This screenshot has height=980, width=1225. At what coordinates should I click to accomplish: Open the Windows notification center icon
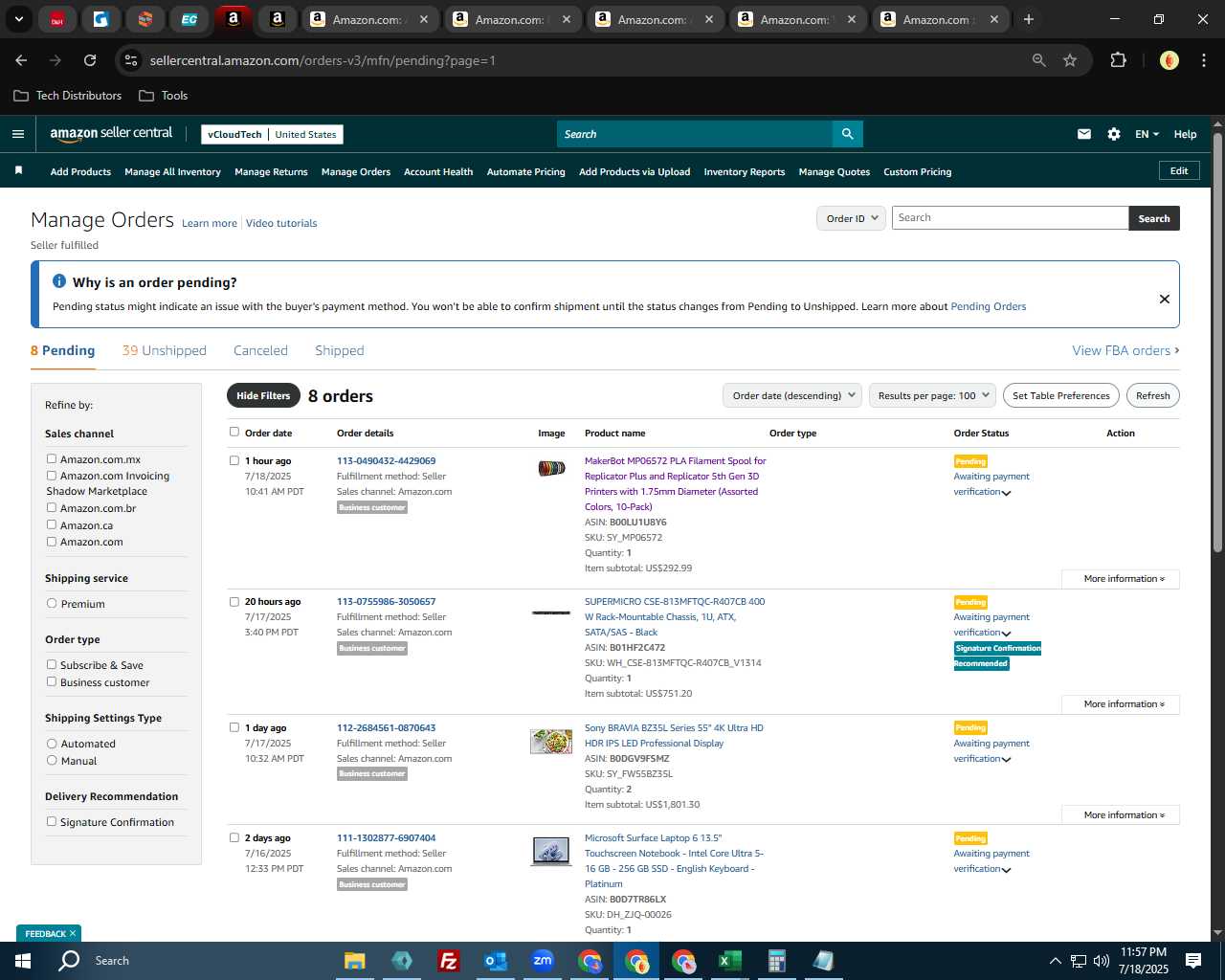(x=1193, y=961)
